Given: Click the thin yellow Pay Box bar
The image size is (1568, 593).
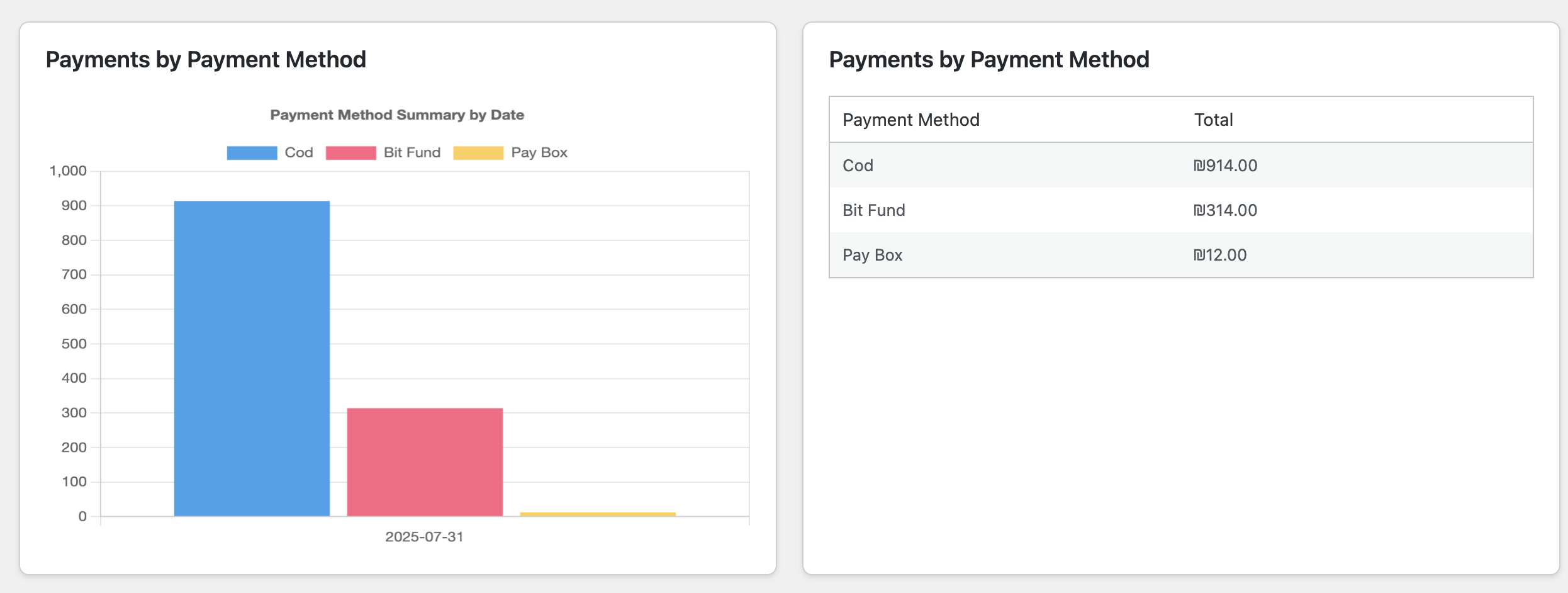Looking at the screenshot, I should pos(598,514).
